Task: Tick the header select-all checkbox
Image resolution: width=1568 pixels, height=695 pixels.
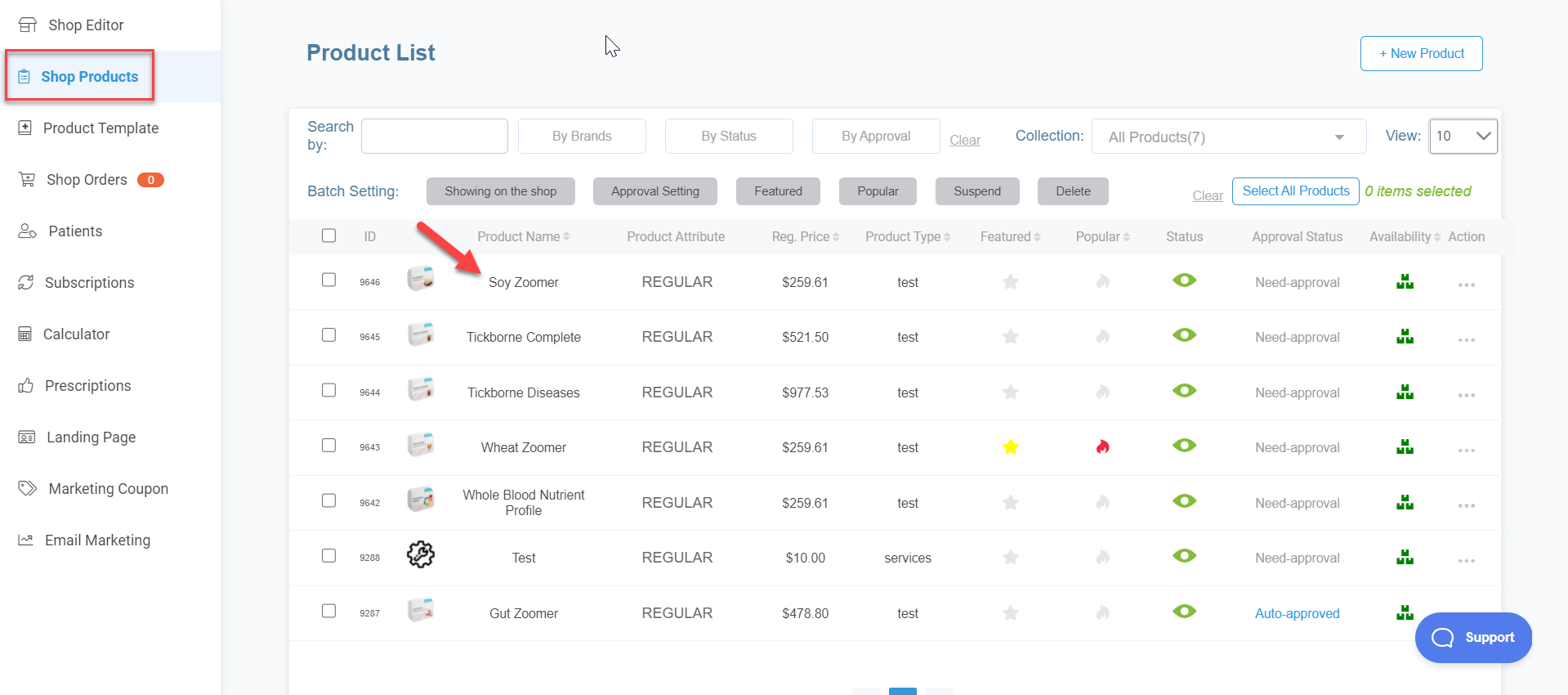Action: click(x=328, y=235)
